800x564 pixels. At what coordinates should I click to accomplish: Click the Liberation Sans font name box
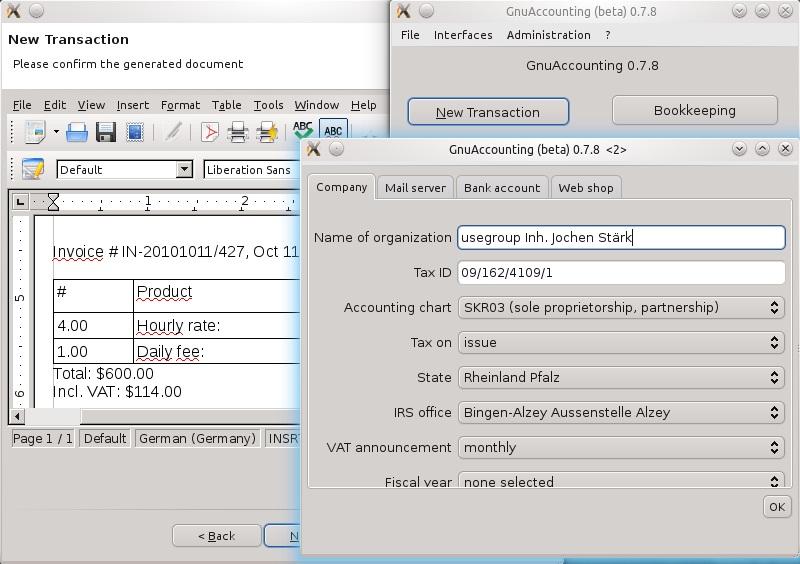[x=251, y=169]
